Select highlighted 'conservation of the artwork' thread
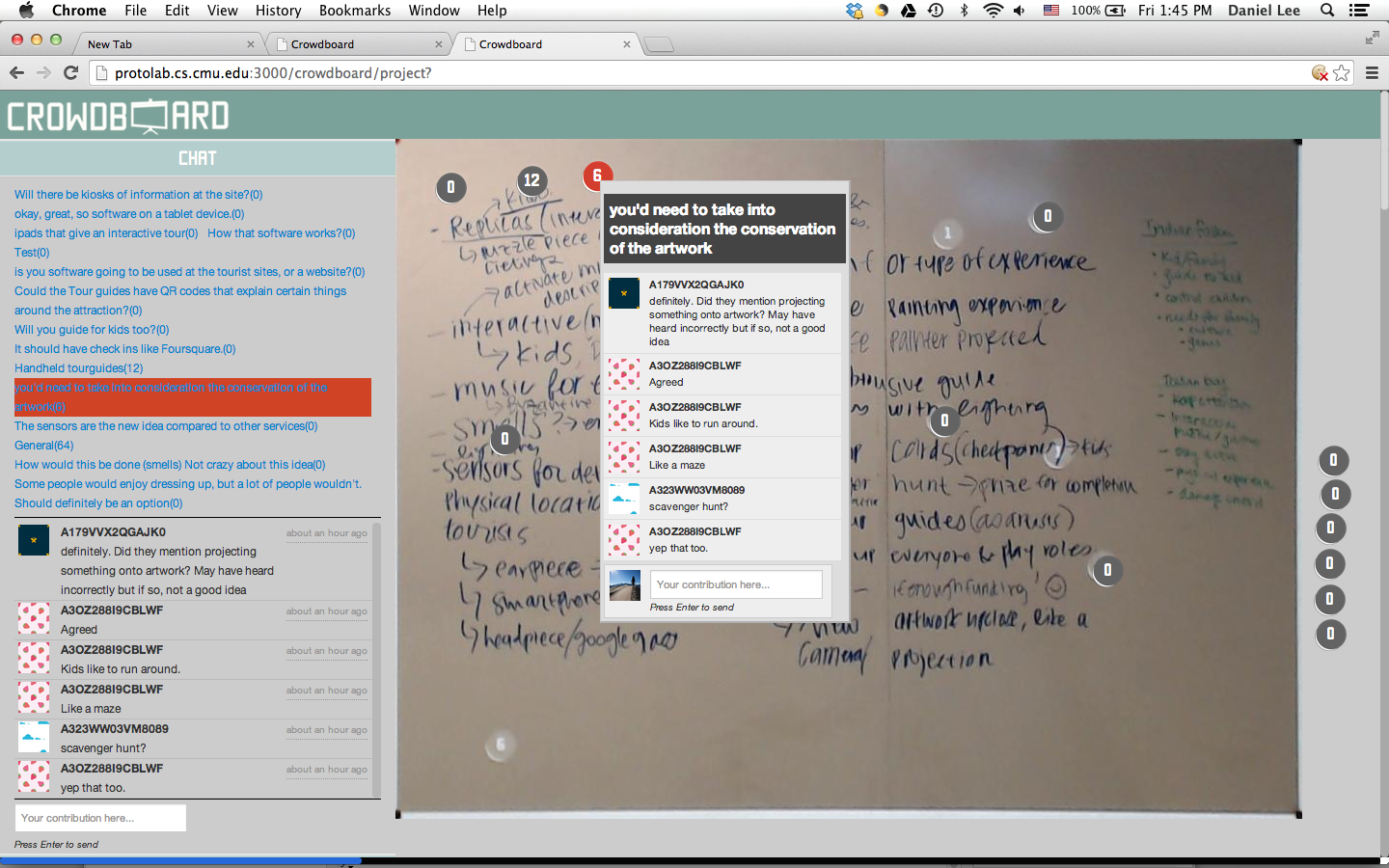The height and width of the screenshot is (868, 1389). [193, 397]
